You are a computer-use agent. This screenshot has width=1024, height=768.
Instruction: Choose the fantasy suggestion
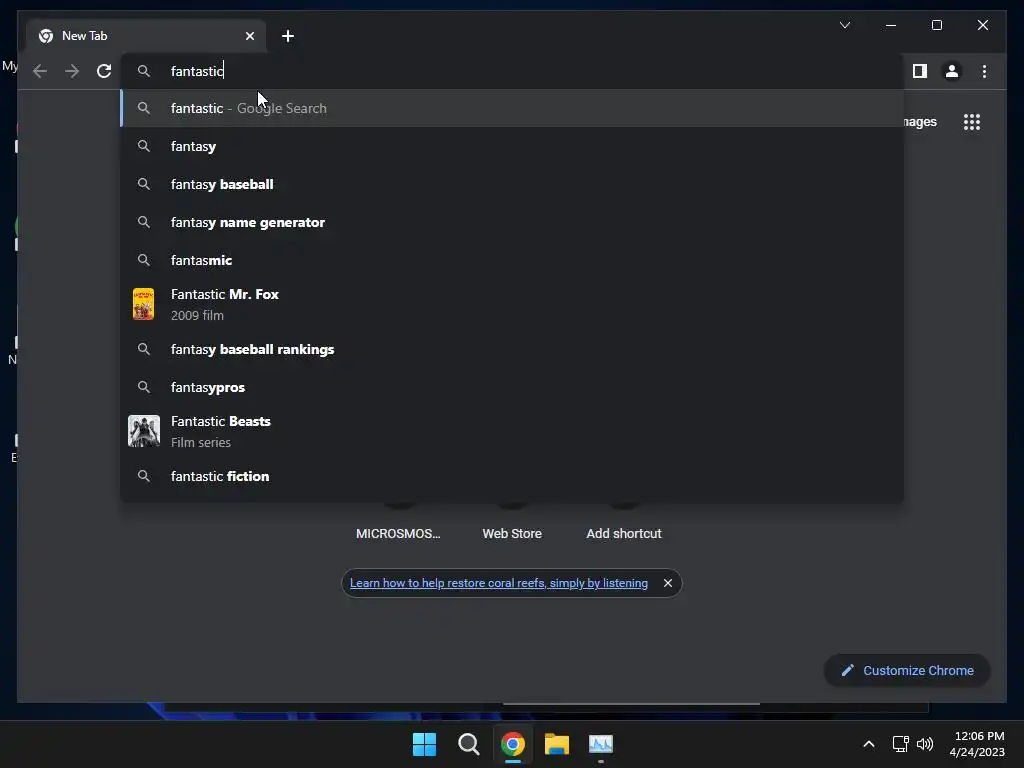pyautogui.click(x=513, y=146)
